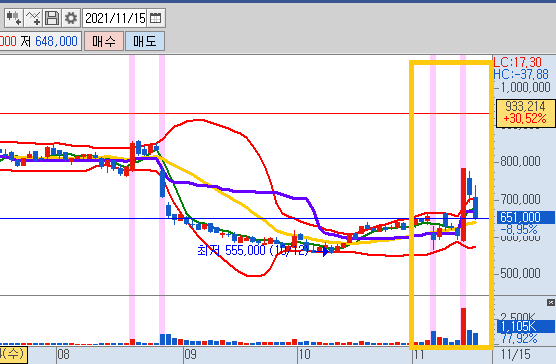
Task: Open the calendar date picker icon
Action: (x=155, y=18)
